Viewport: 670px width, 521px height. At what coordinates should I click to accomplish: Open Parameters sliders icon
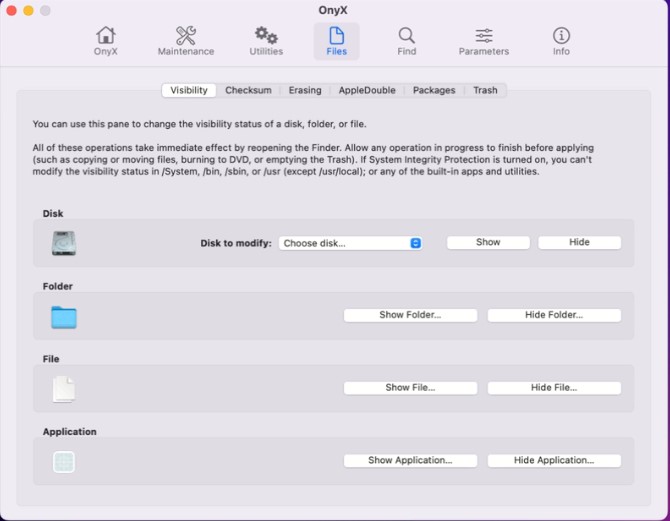[483, 41]
